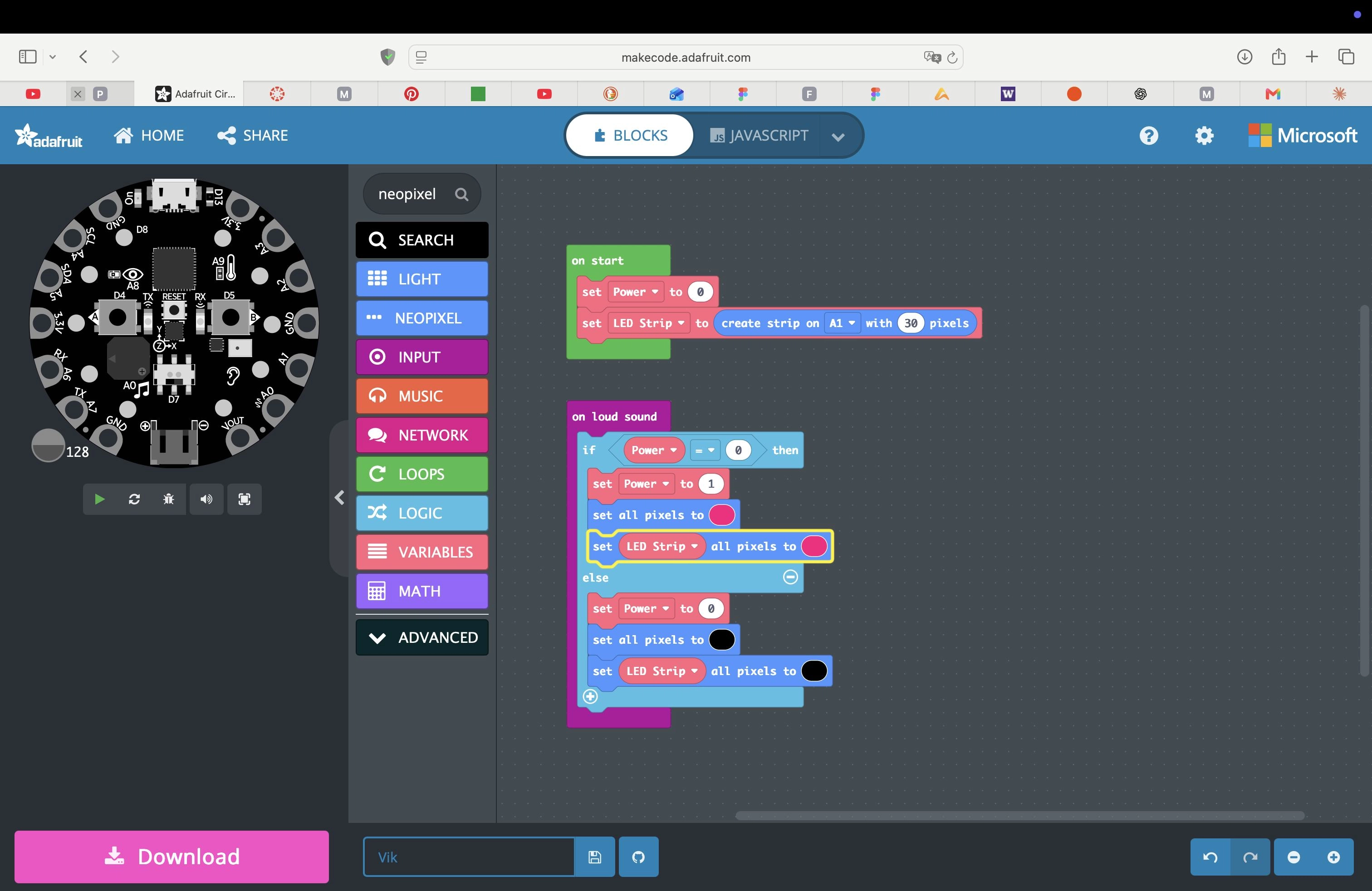The height and width of the screenshot is (891, 1372).
Task: Open the Help question mark menu
Action: click(x=1149, y=136)
